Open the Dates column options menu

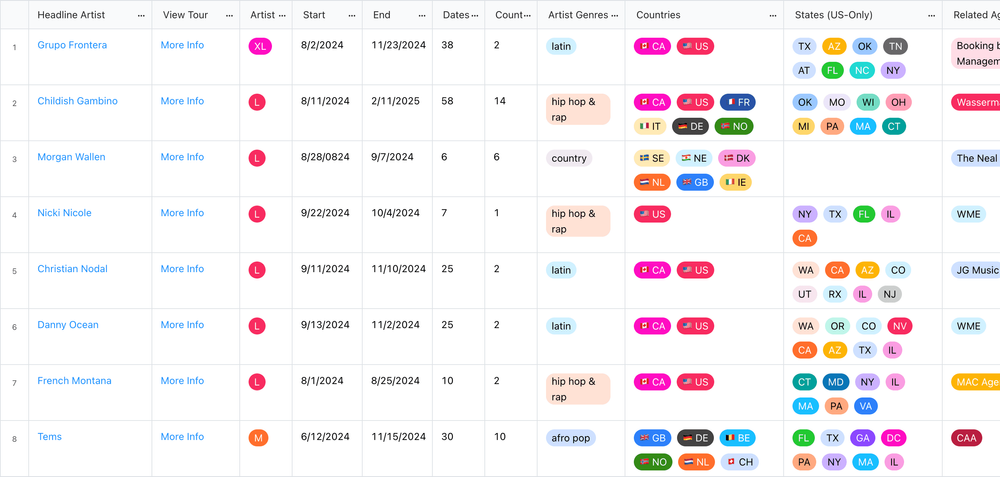(x=474, y=15)
